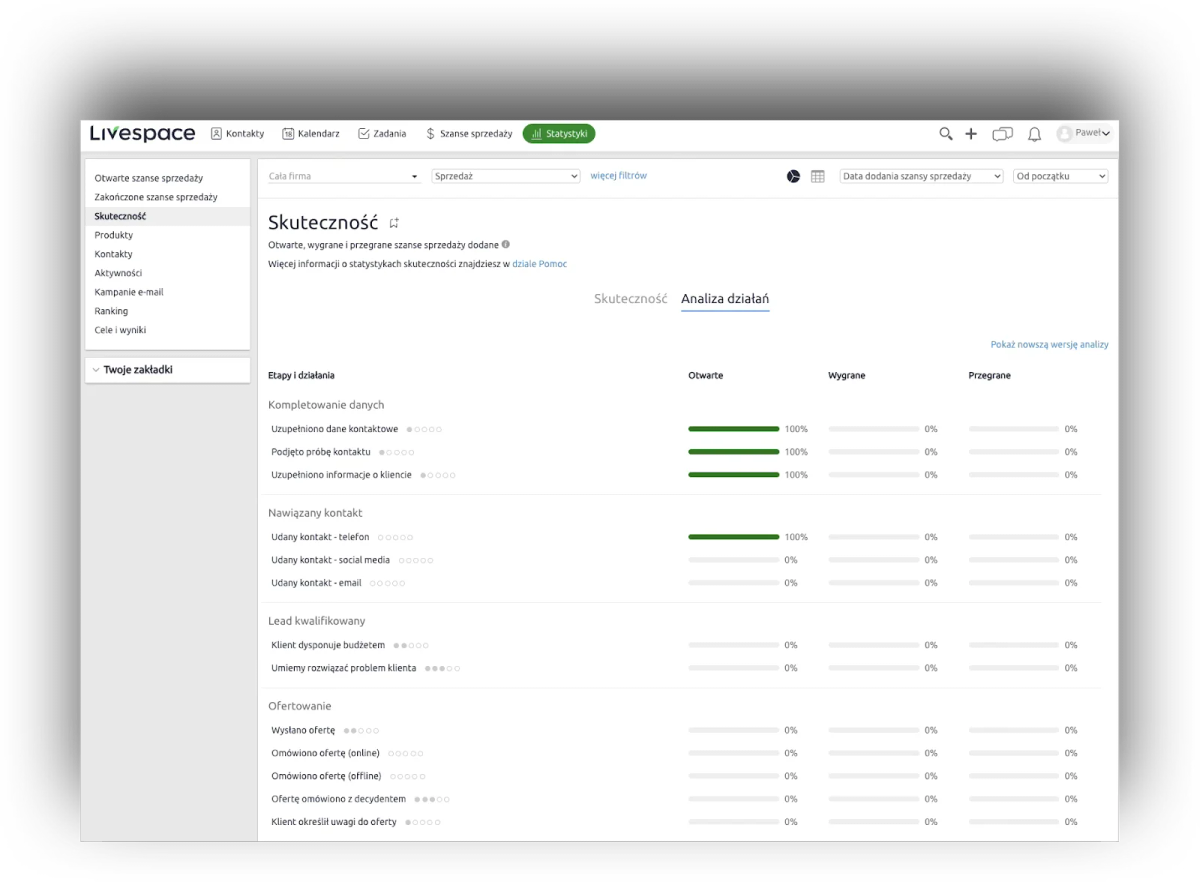Click the Kompletowanie danych stage heading
Image resolution: width=1200 pixels, height=882 pixels.
coord(326,405)
